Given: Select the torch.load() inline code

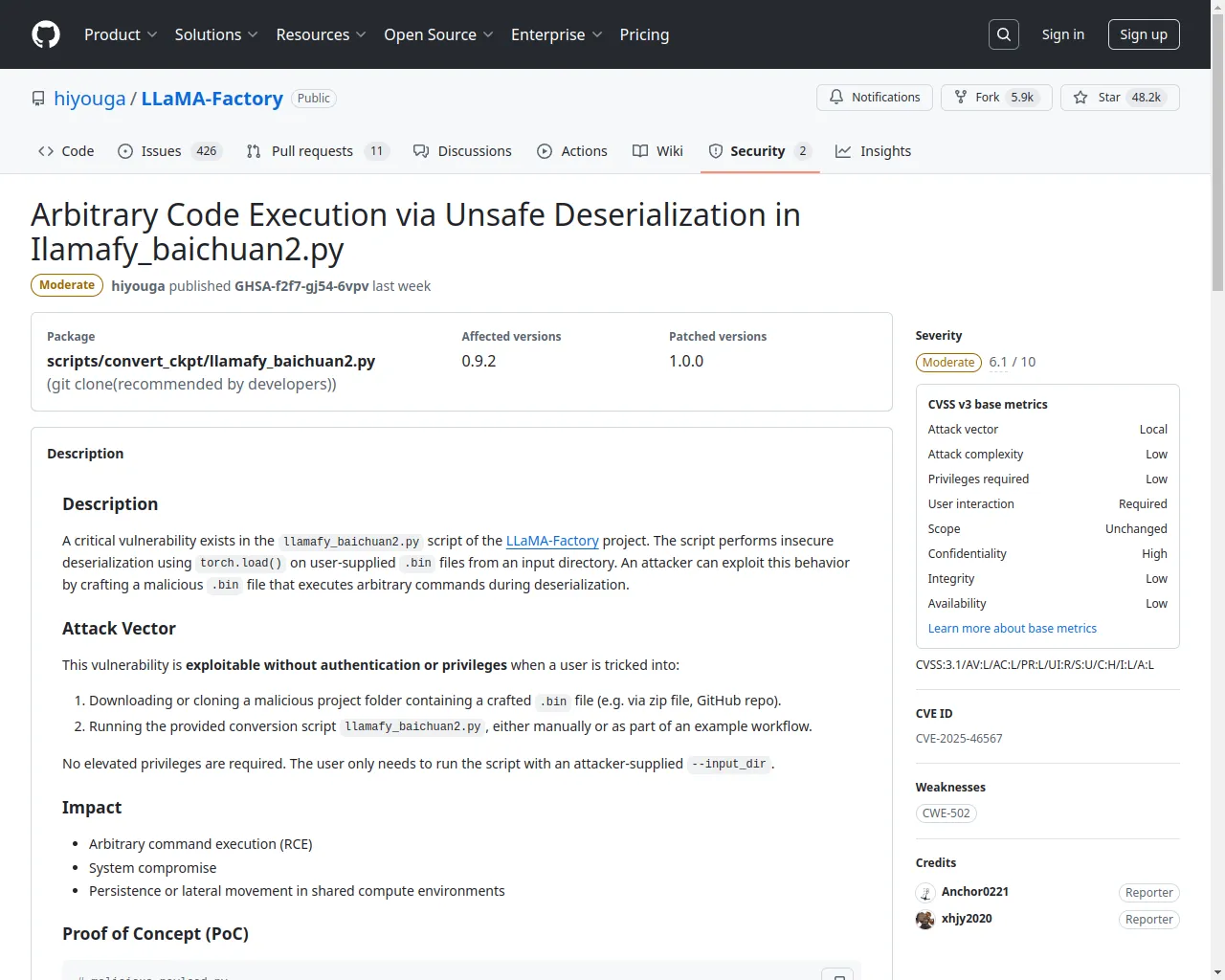Looking at the screenshot, I should coord(241,563).
